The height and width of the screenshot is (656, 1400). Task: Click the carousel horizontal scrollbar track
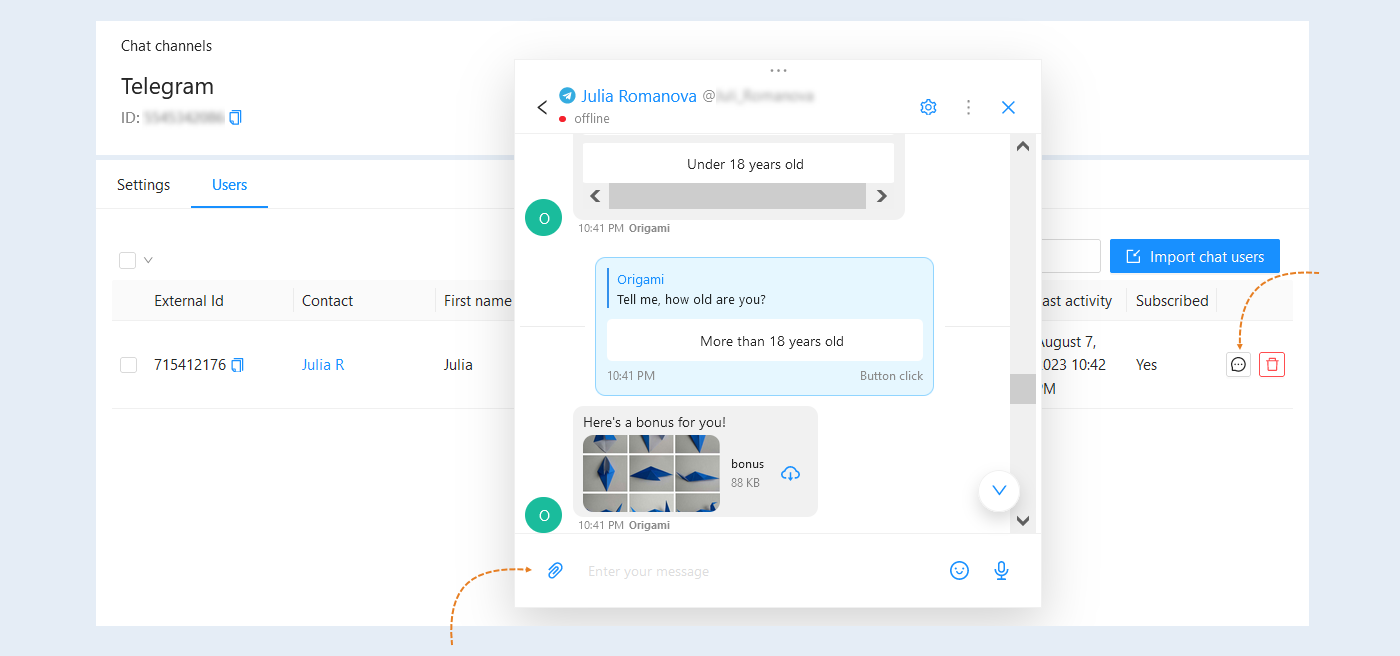tap(737, 196)
